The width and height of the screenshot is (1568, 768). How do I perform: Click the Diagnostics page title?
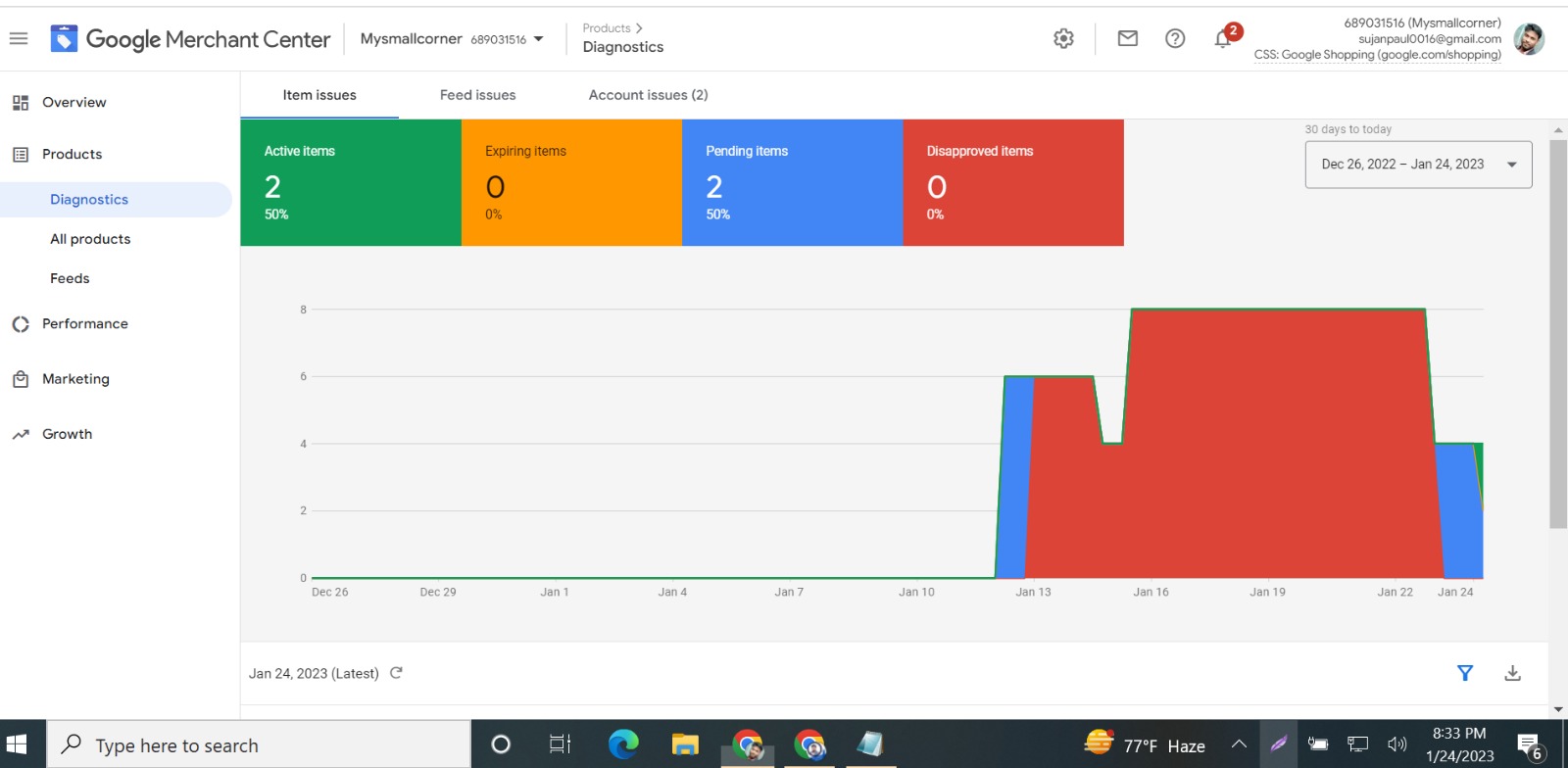(x=623, y=47)
